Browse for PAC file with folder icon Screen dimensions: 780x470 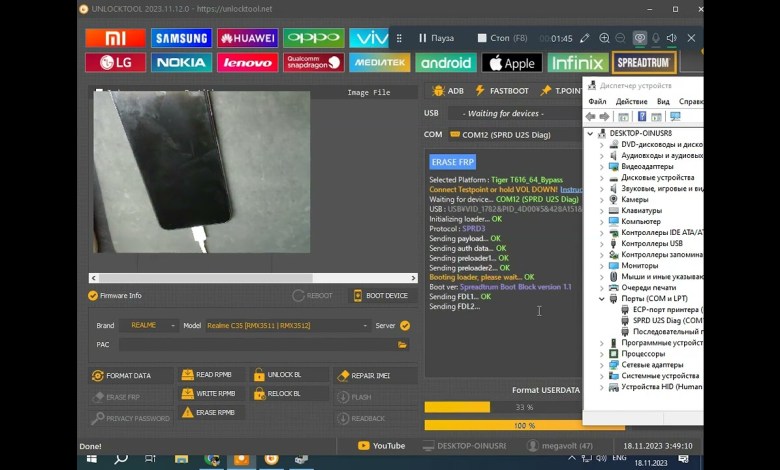click(403, 345)
